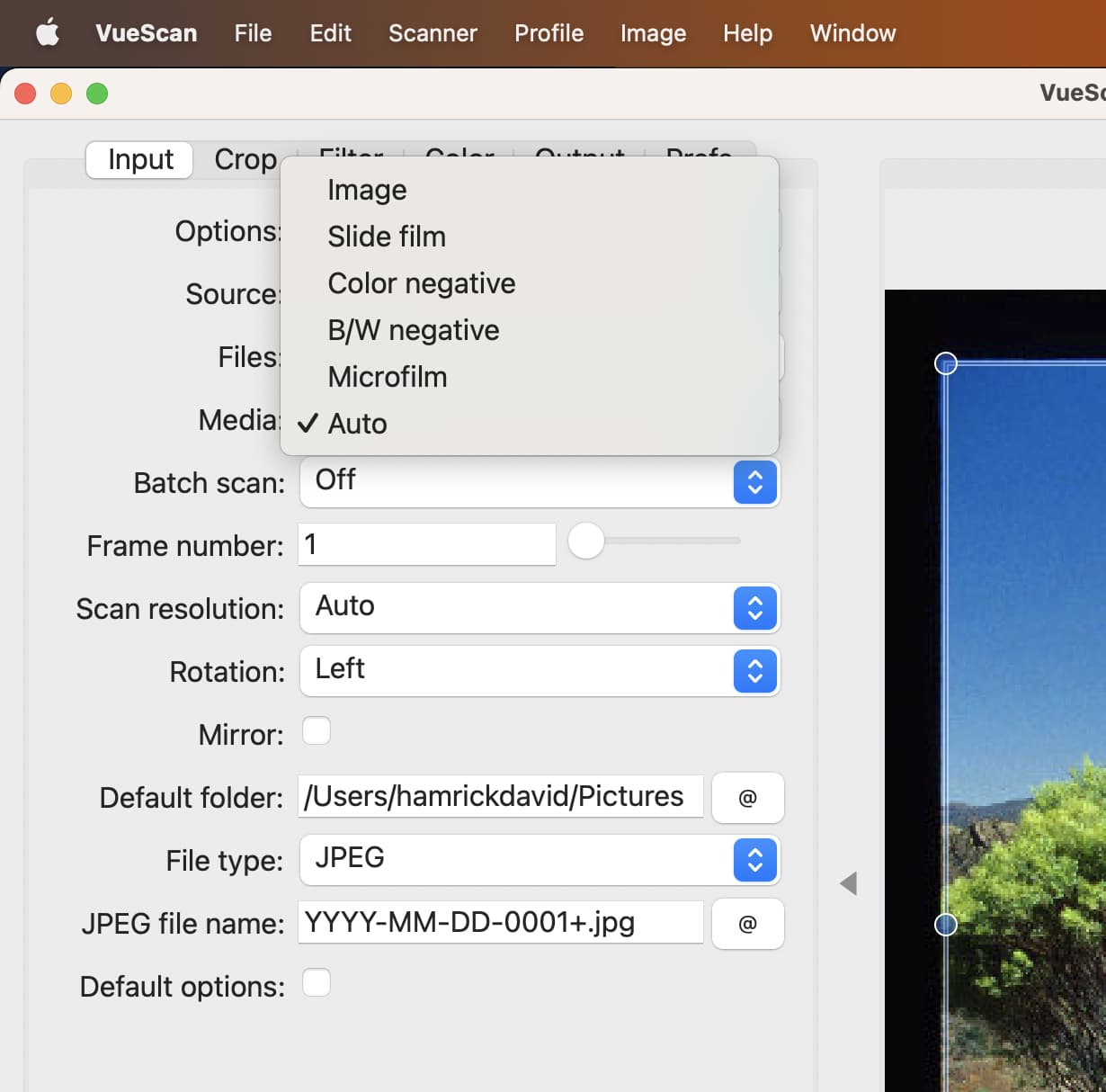Pick B/W negative media option
1106x1092 pixels.
coord(413,330)
